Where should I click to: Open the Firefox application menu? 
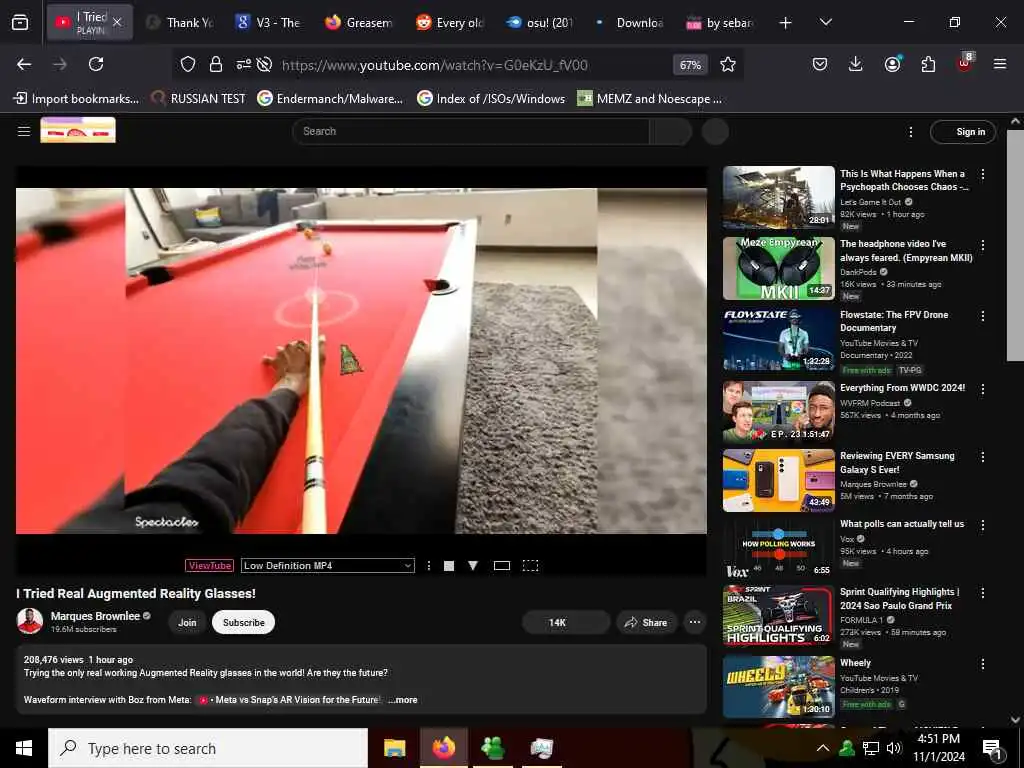click(x=1000, y=64)
